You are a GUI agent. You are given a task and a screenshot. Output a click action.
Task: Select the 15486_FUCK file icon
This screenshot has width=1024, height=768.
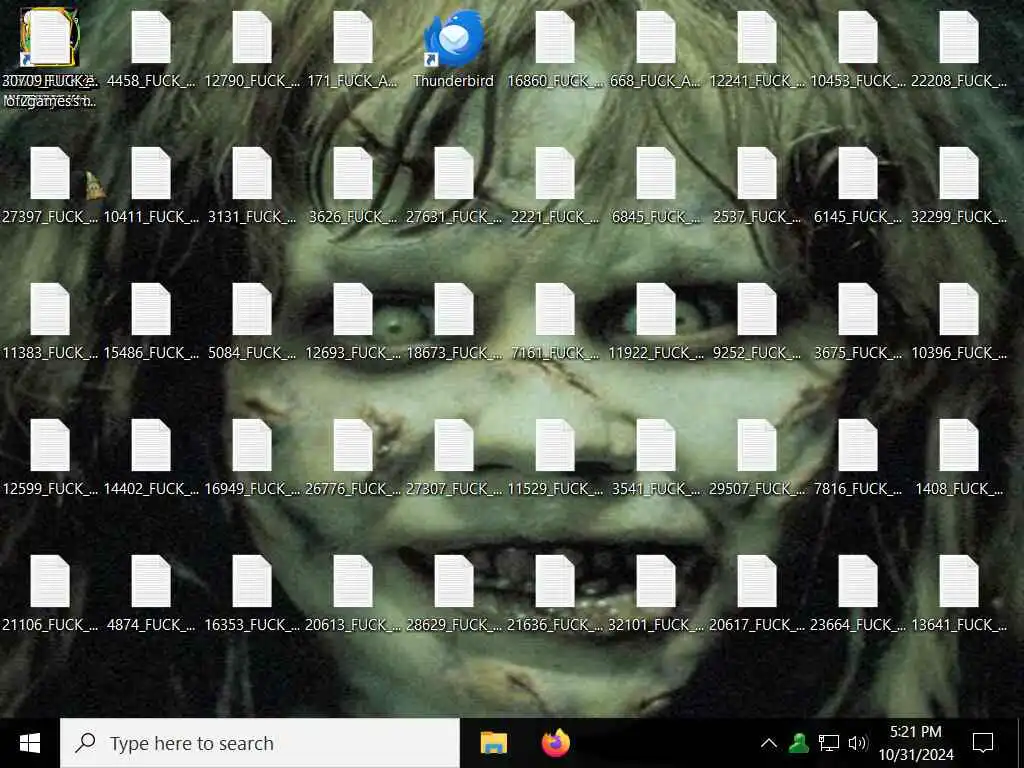click(151, 310)
